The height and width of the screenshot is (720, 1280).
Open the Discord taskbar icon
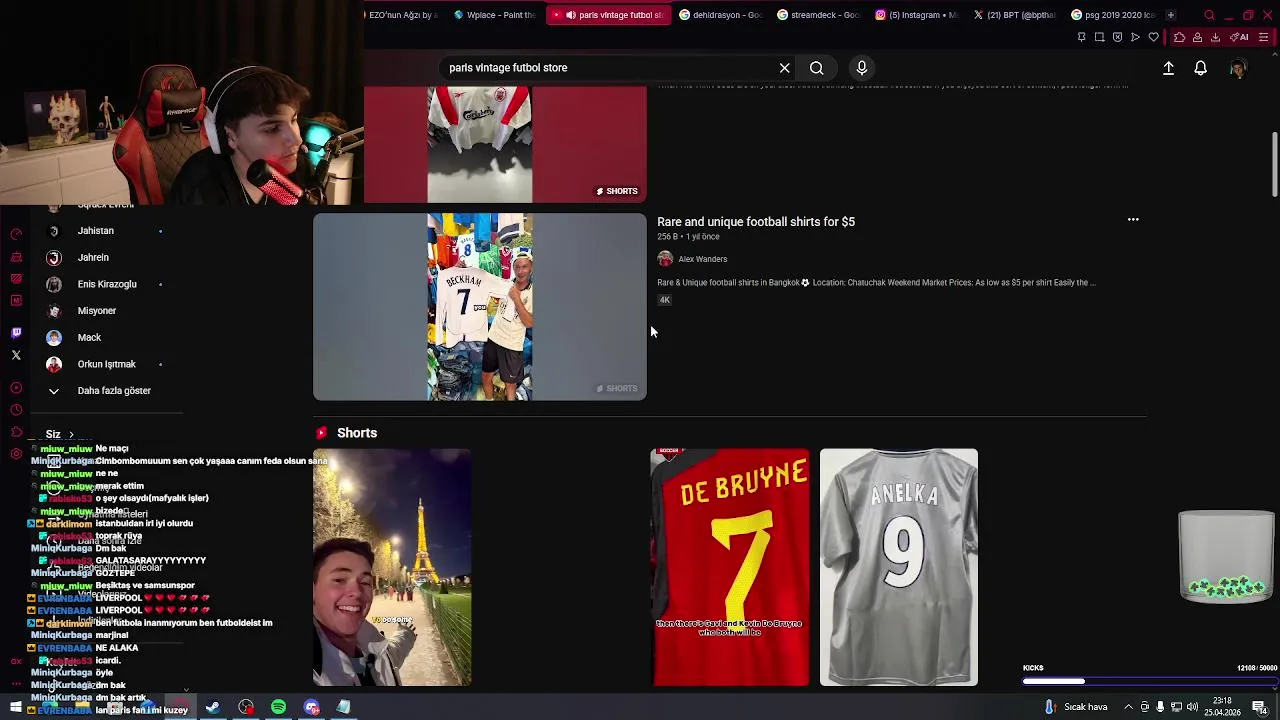pyautogui.click(x=312, y=708)
